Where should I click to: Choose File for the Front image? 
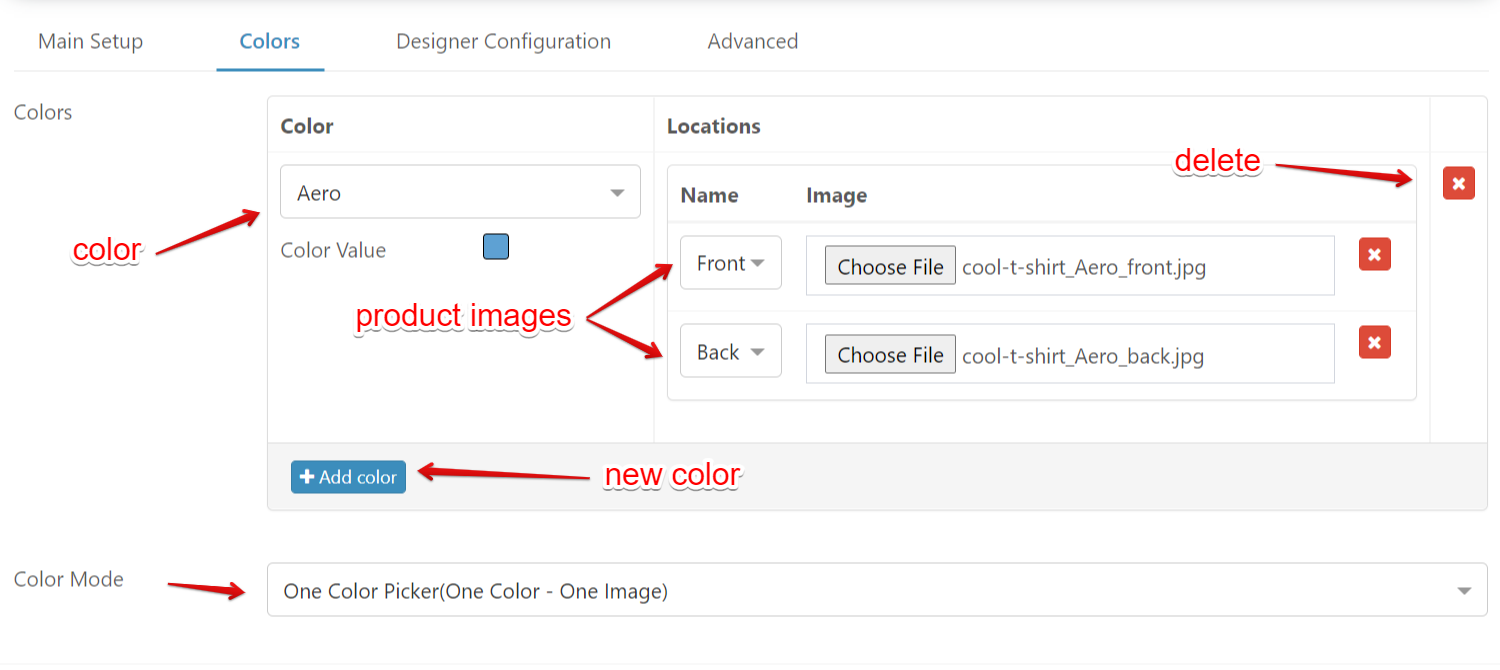(890, 267)
